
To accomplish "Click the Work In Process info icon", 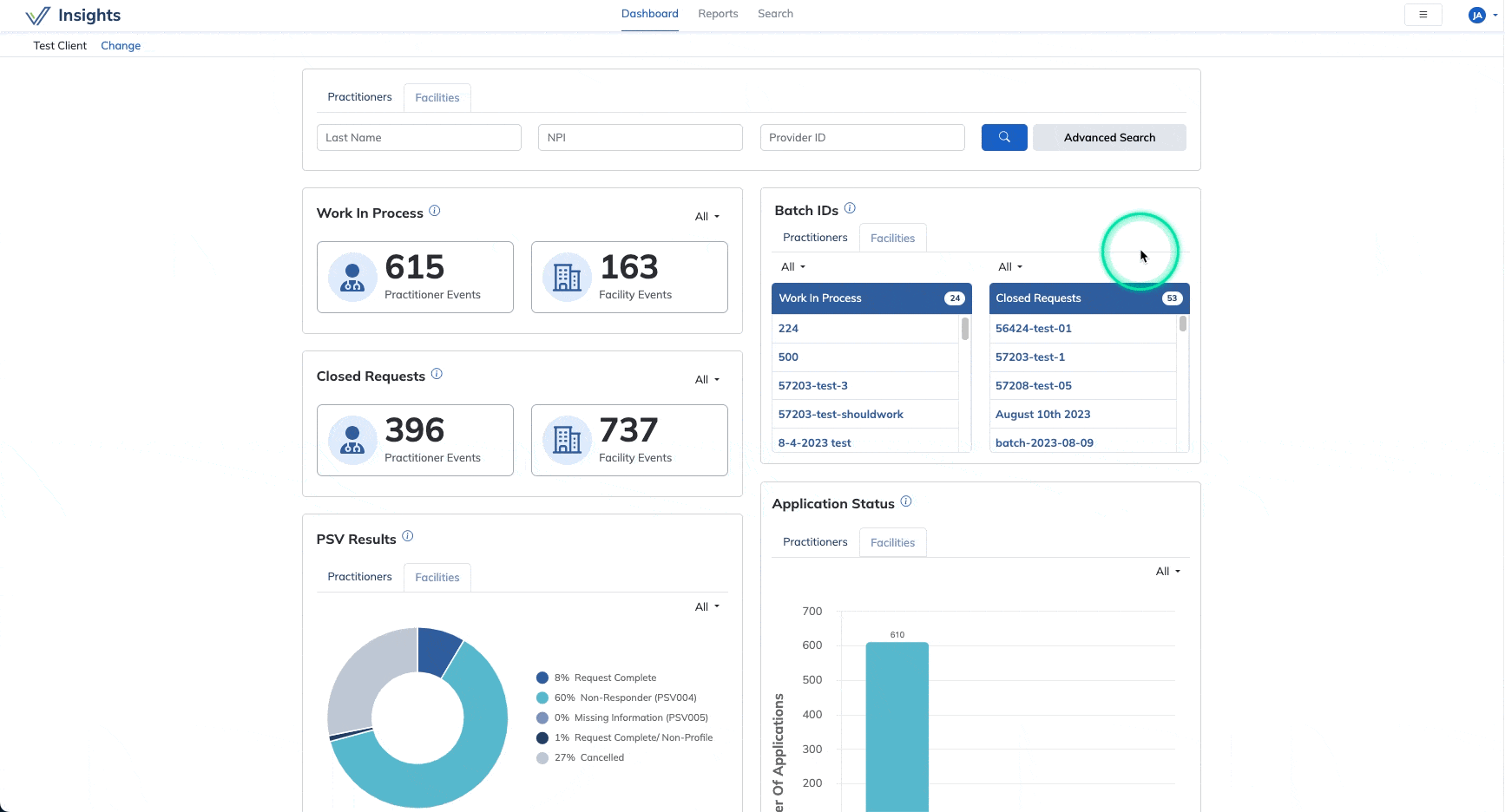I will click(435, 211).
